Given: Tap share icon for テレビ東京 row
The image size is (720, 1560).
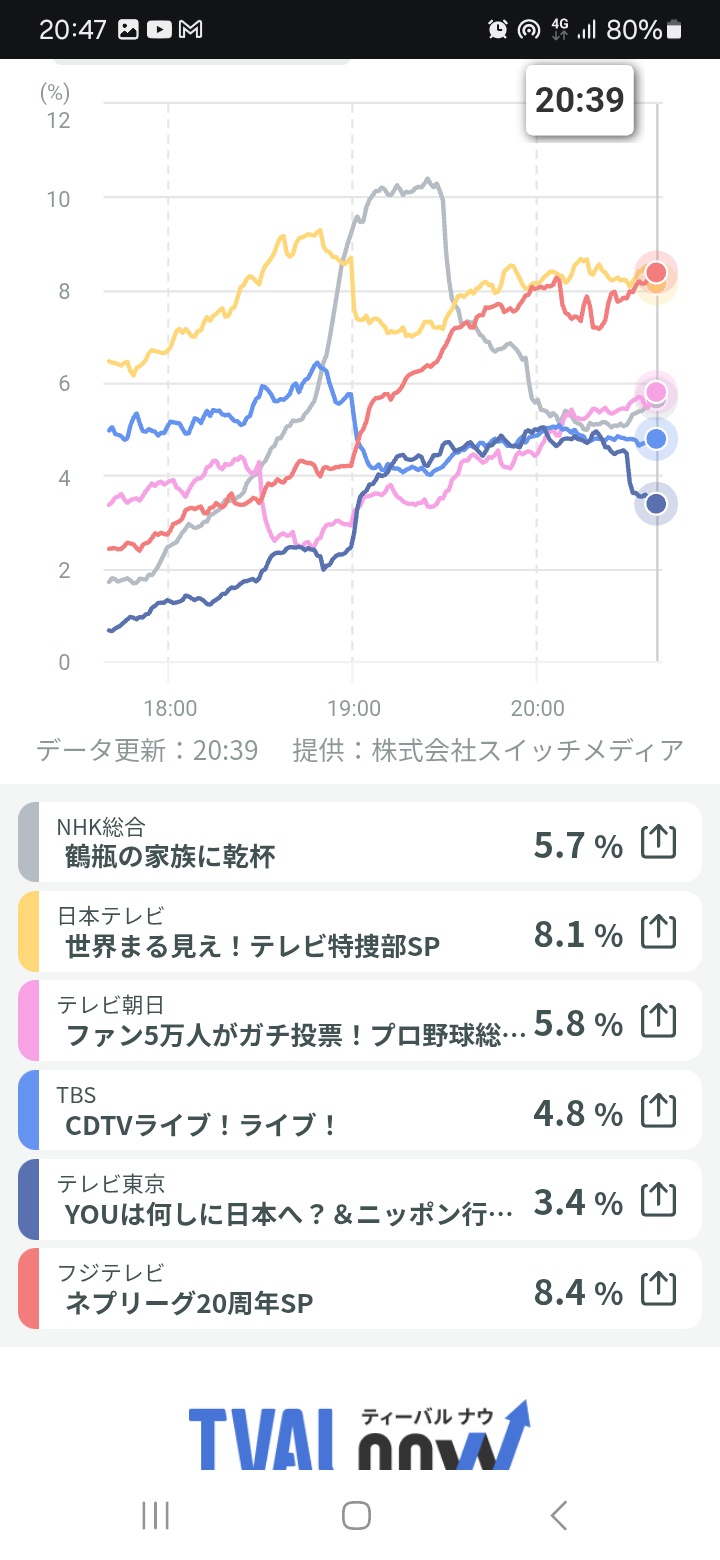Looking at the screenshot, I should [658, 1200].
